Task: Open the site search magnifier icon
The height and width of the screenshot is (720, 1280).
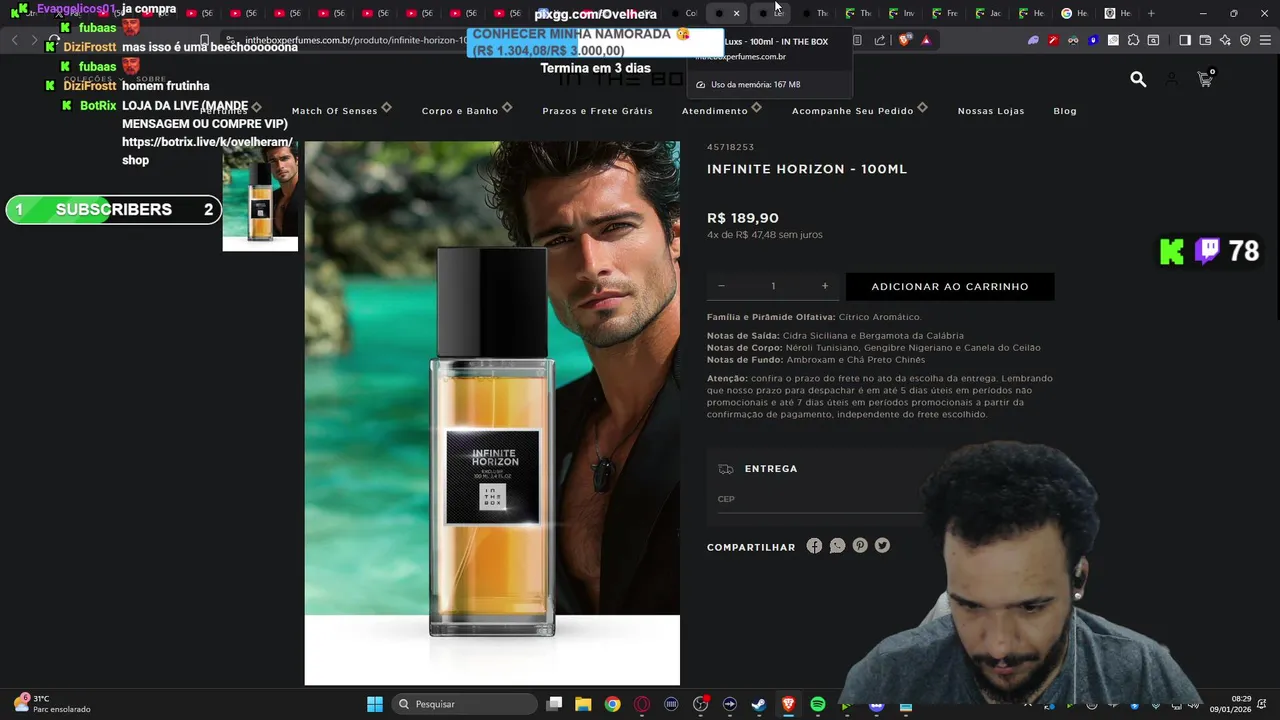Action: coord(1138,79)
